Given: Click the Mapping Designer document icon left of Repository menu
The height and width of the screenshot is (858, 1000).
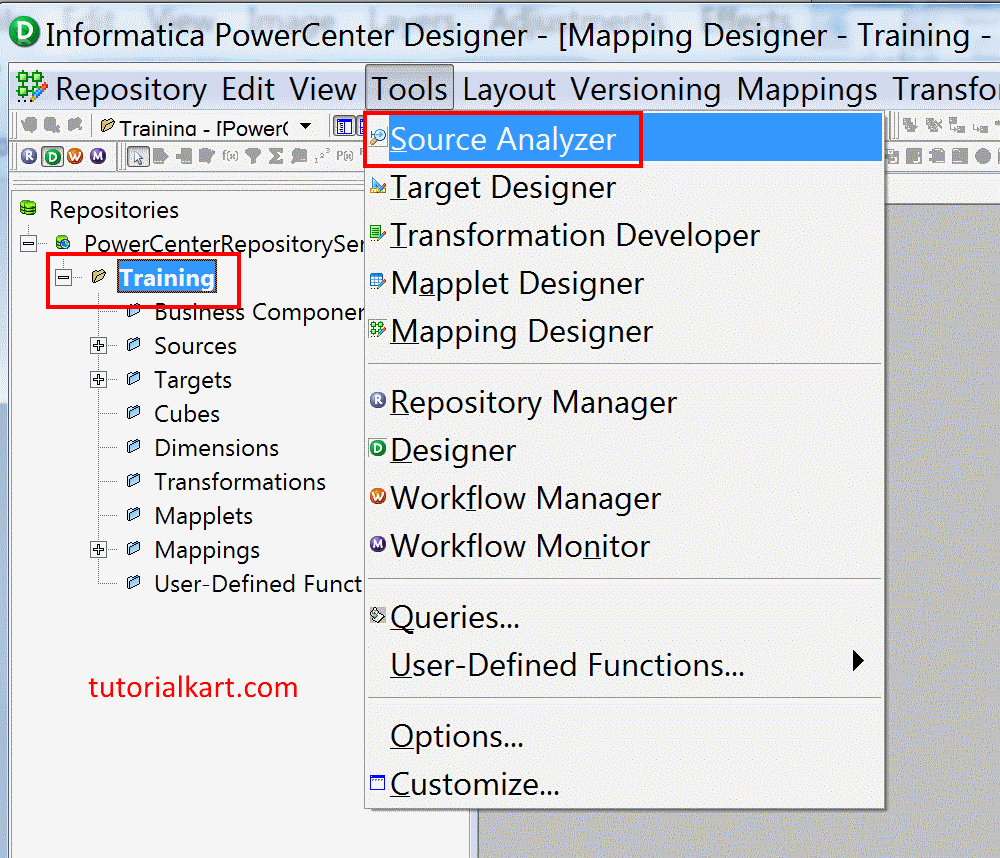Looking at the screenshot, I should 31,87.
